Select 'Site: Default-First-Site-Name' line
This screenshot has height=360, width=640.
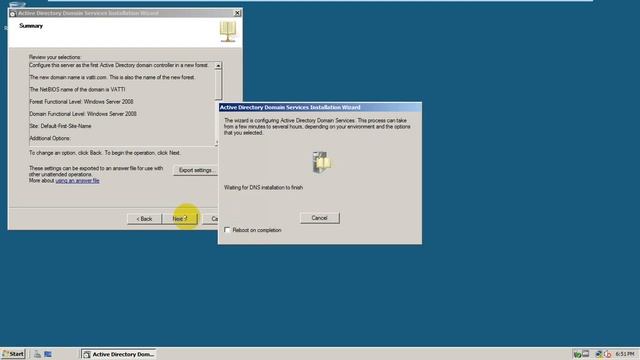[60, 126]
